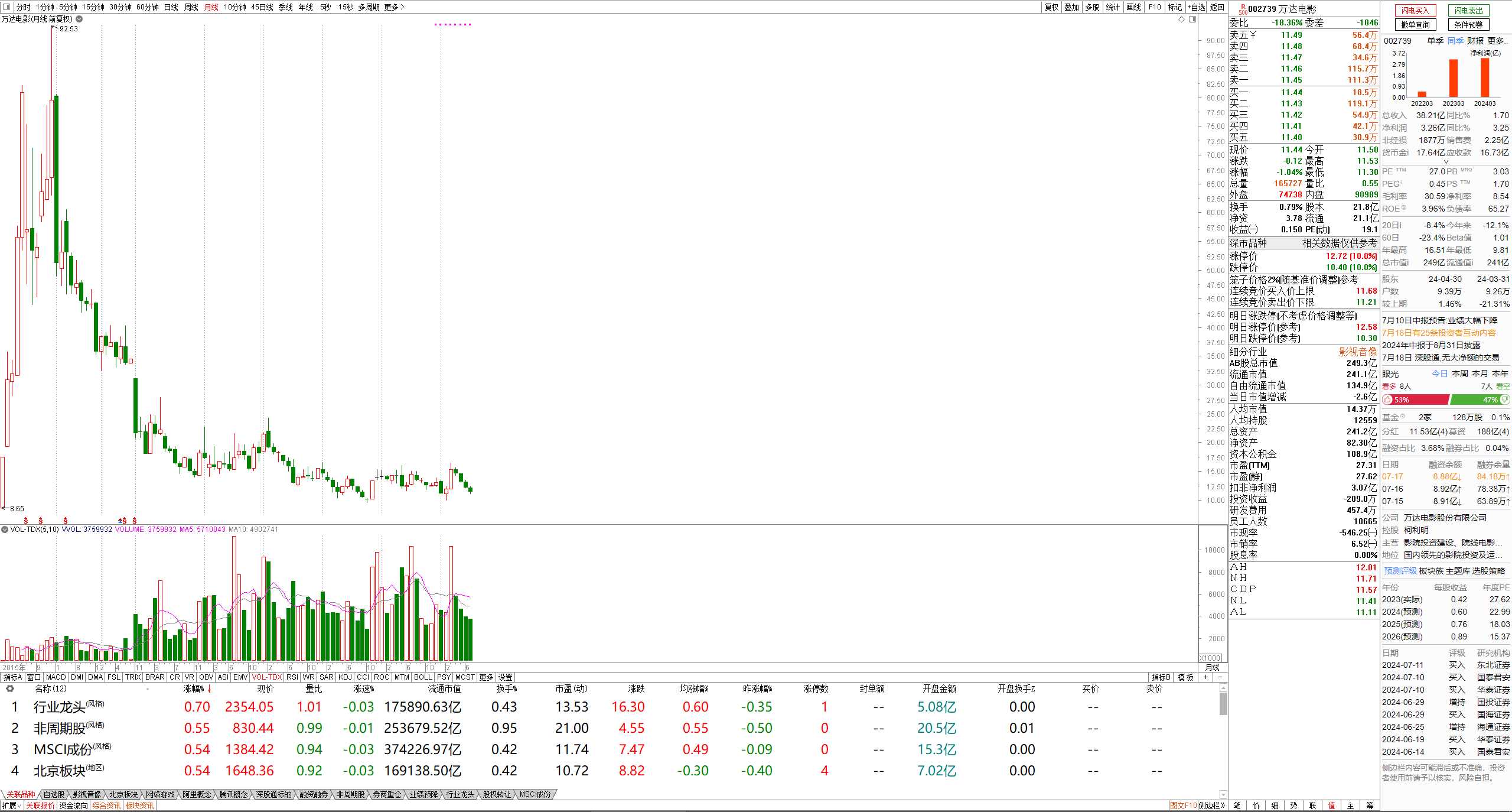This screenshot has width=1512, height=812.
Task: Click the 笔 icon in bottom bar
Action: click(x=1237, y=805)
